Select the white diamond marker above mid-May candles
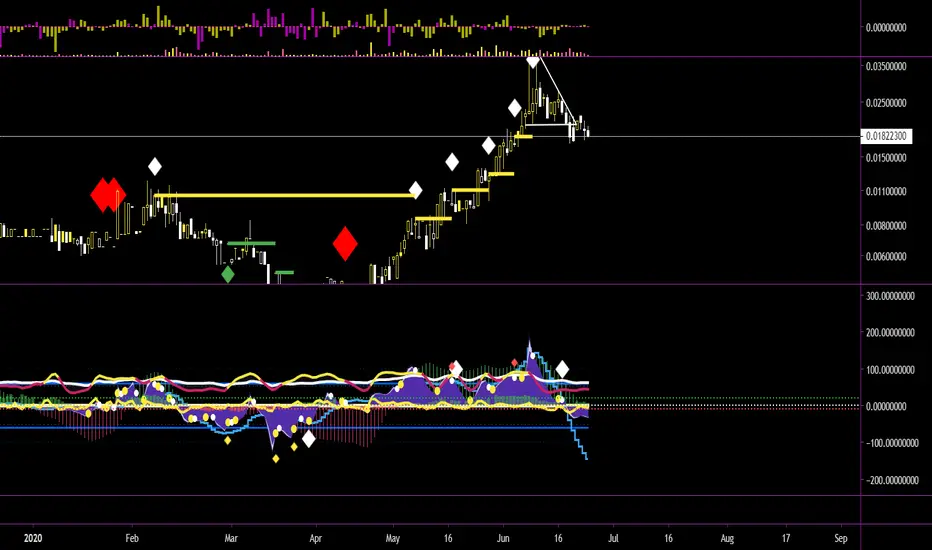The image size is (932, 550). pos(452,162)
